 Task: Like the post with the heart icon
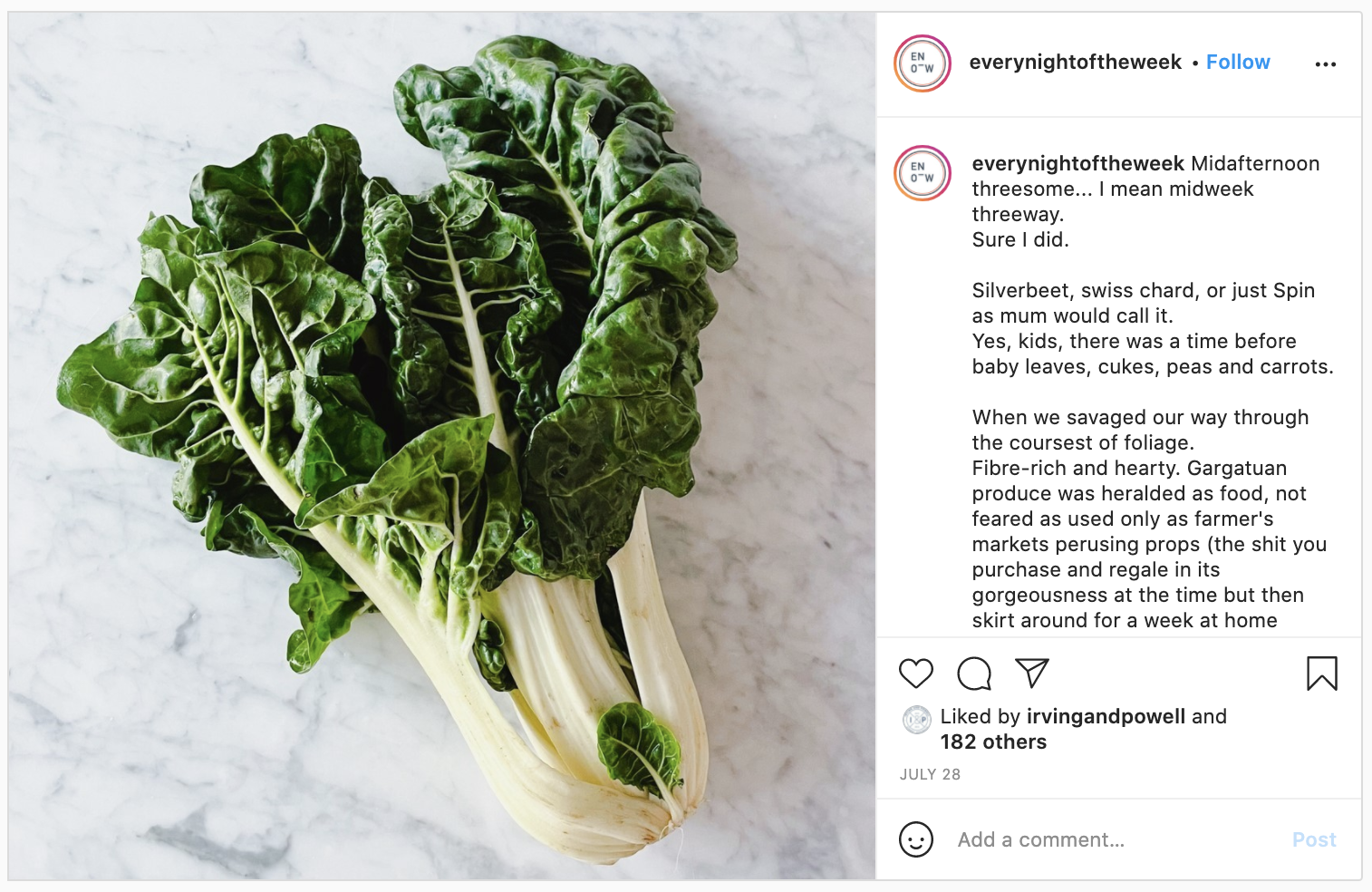tap(915, 674)
